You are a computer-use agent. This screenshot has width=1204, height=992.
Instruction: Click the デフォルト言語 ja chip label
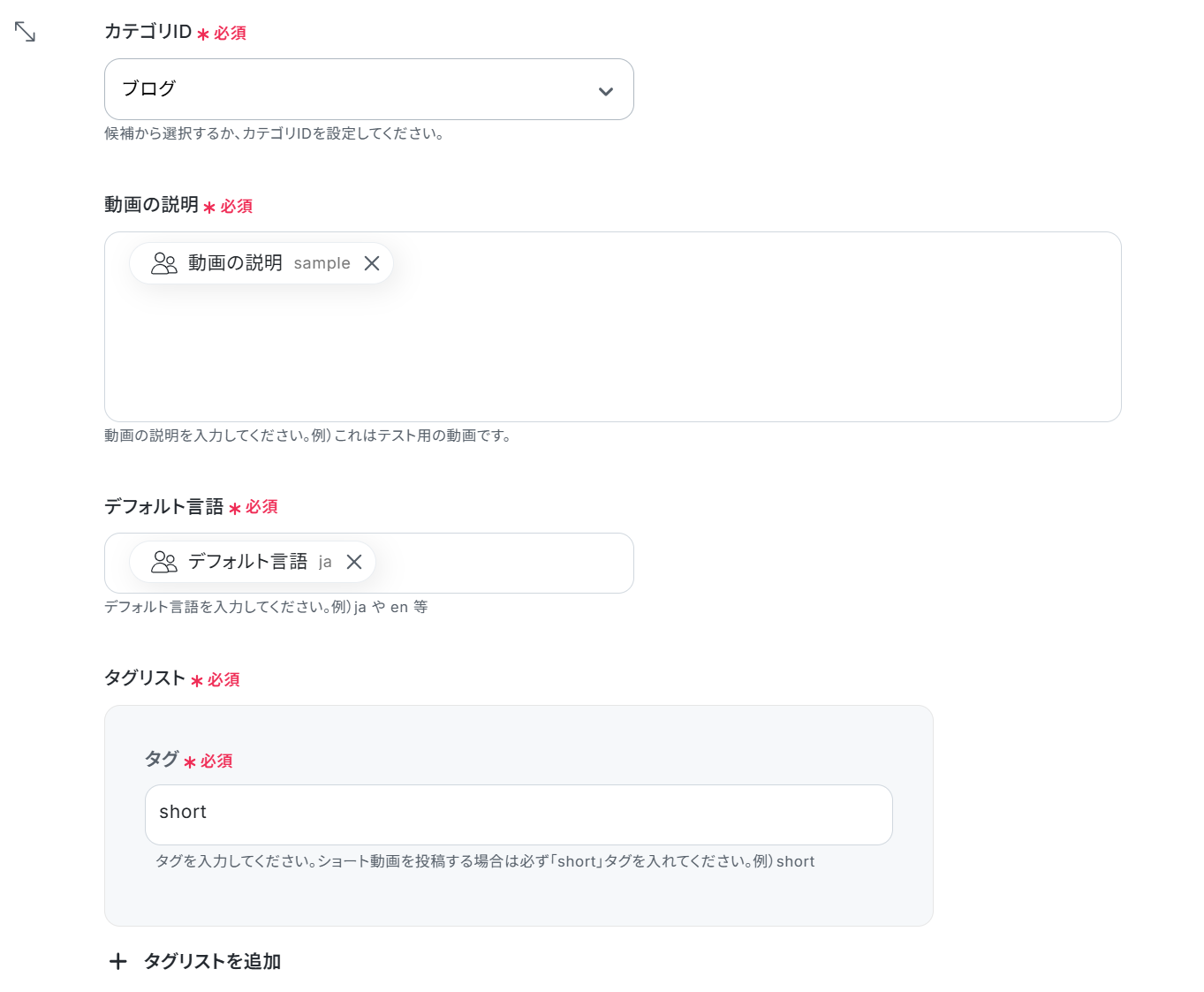point(260,562)
